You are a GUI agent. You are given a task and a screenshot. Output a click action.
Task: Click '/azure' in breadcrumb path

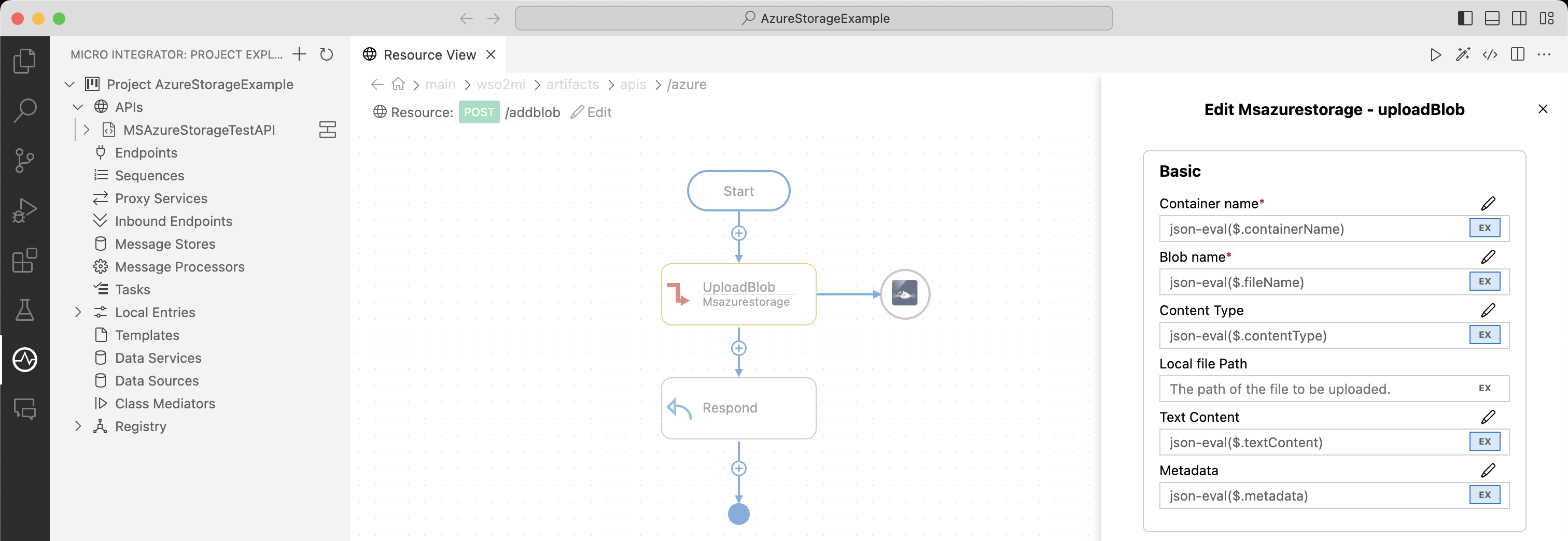pos(687,84)
